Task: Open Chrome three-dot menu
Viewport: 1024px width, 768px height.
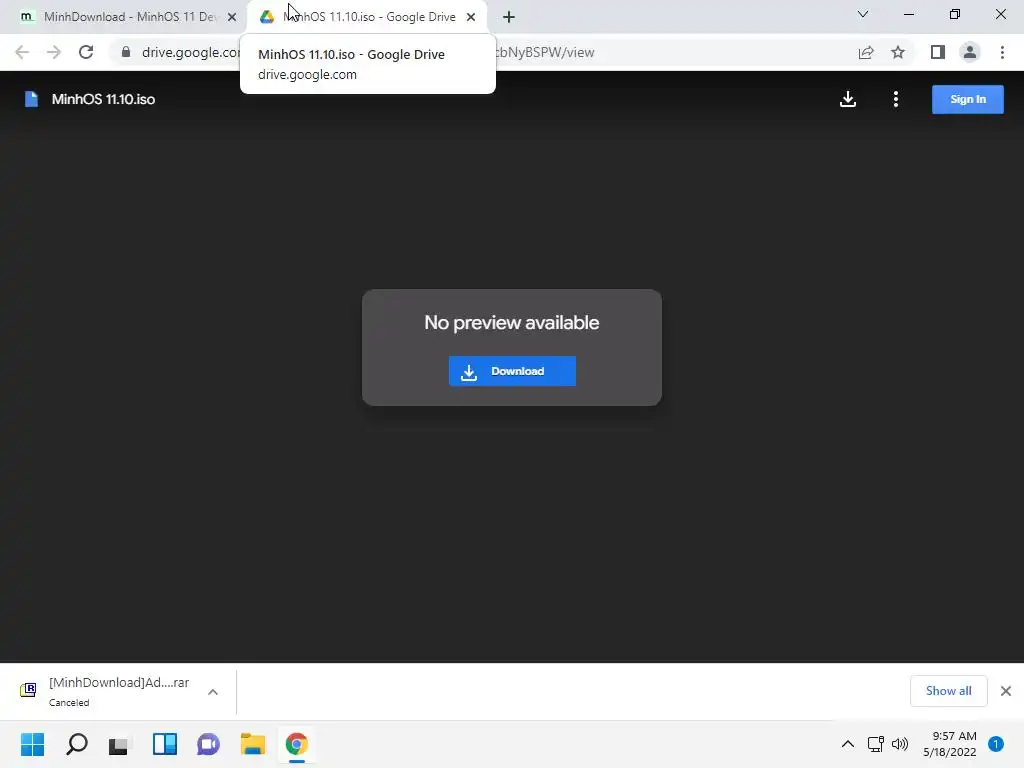Action: [1002, 52]
